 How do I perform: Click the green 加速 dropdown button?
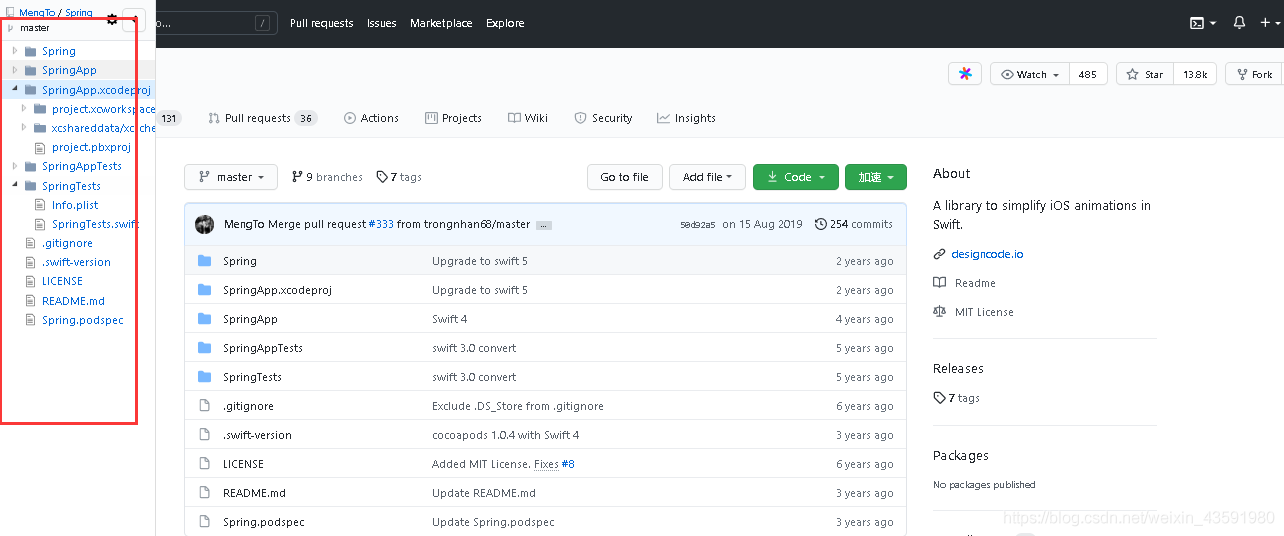pos(876,177)
